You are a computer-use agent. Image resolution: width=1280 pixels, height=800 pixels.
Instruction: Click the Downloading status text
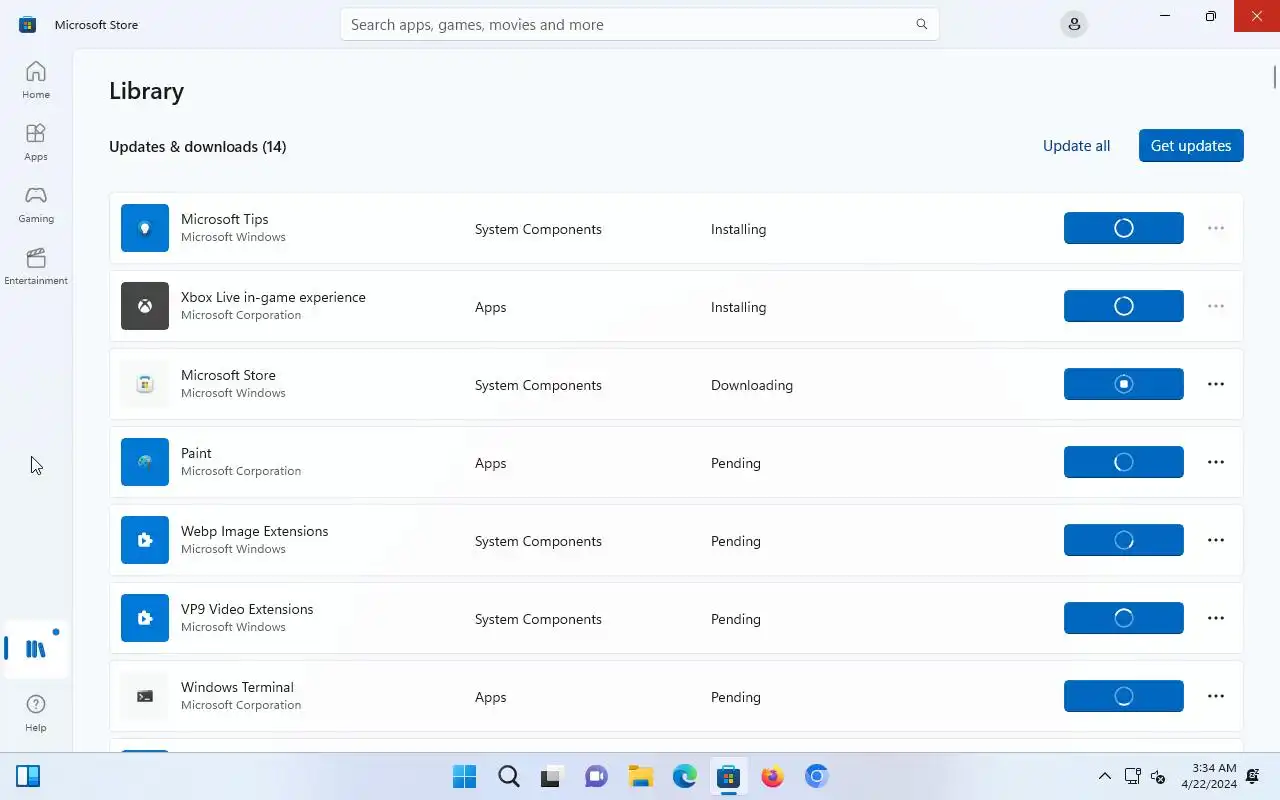[x=752, y=385]
